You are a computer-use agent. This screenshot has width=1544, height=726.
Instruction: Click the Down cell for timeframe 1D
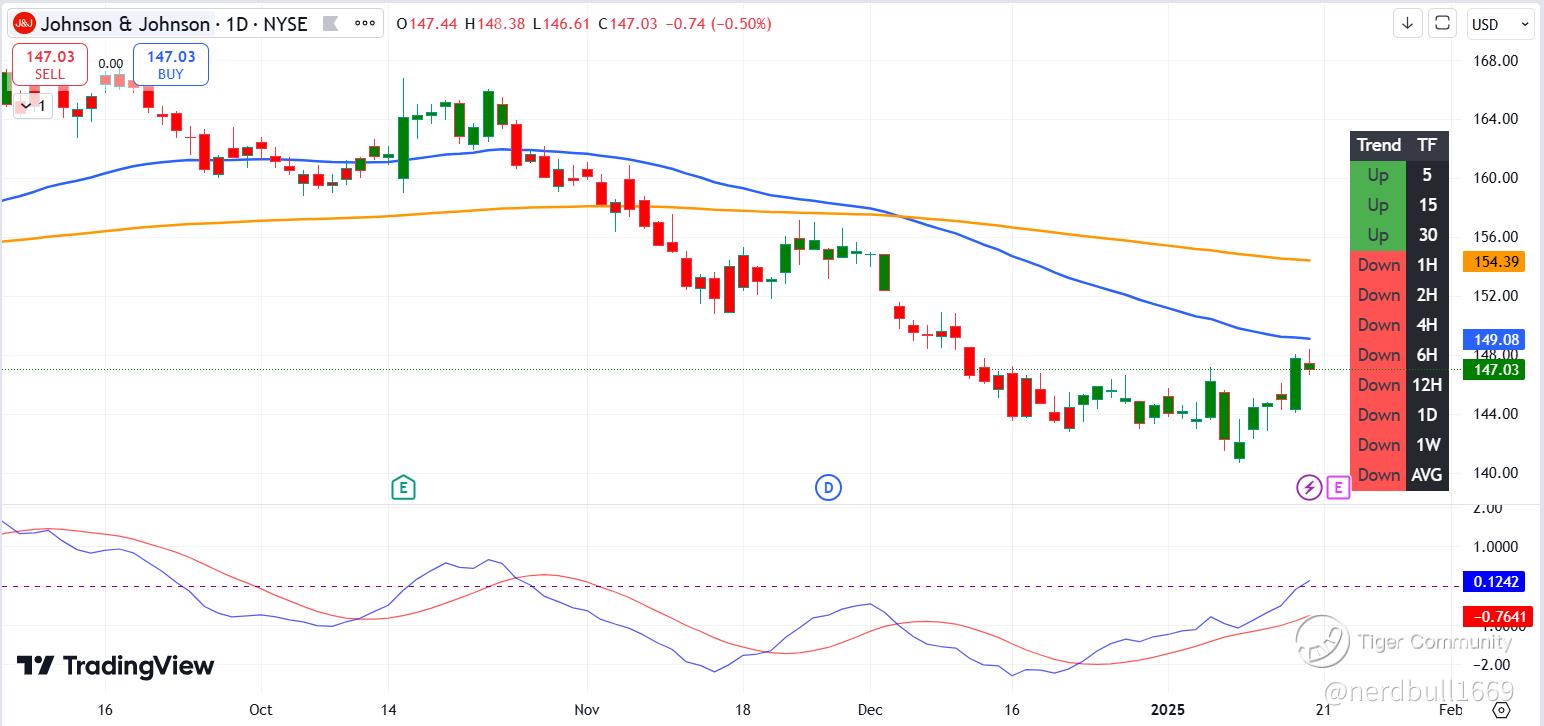point(1378,415)
